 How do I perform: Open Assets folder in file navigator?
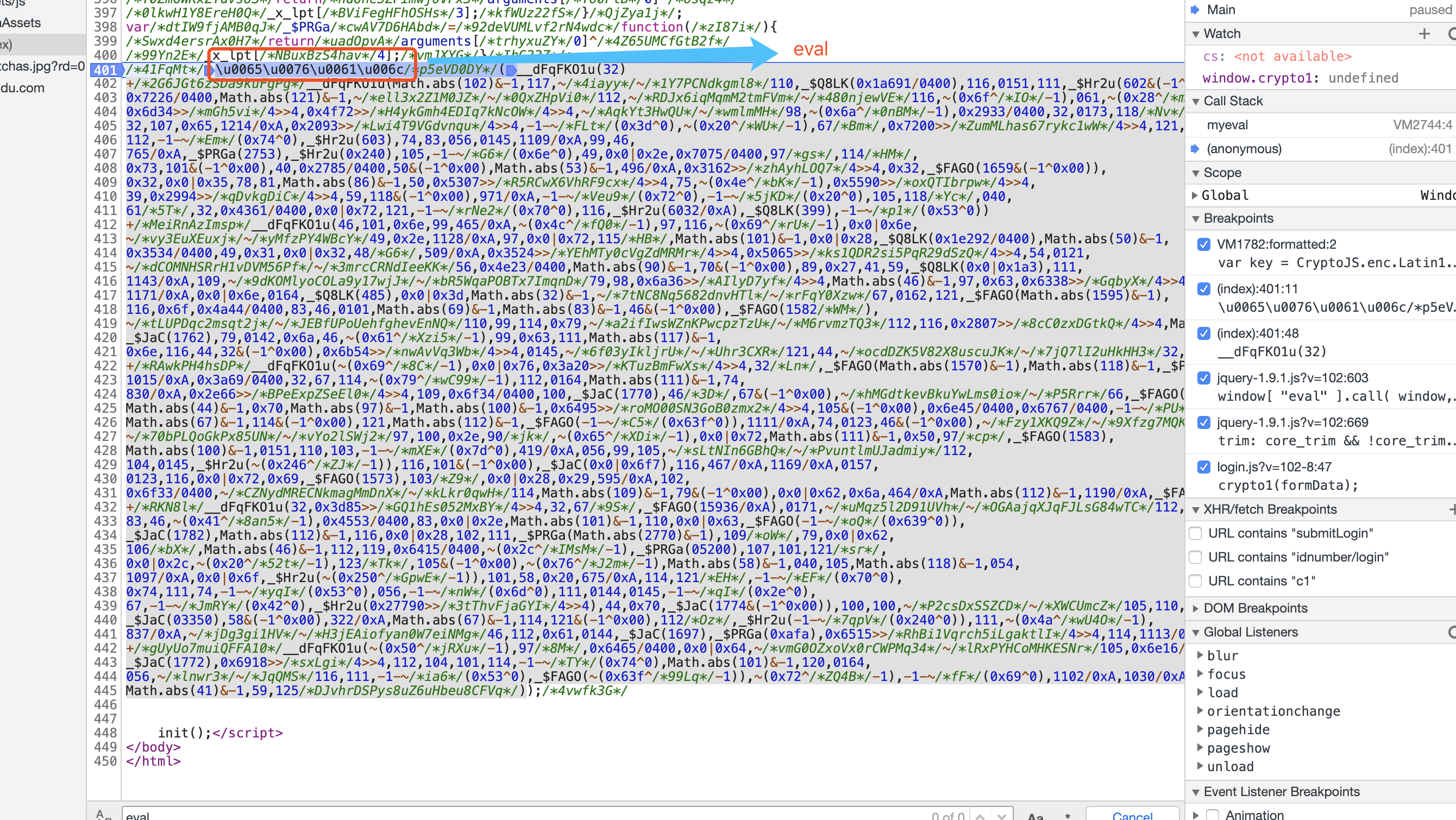click(20, 23)
